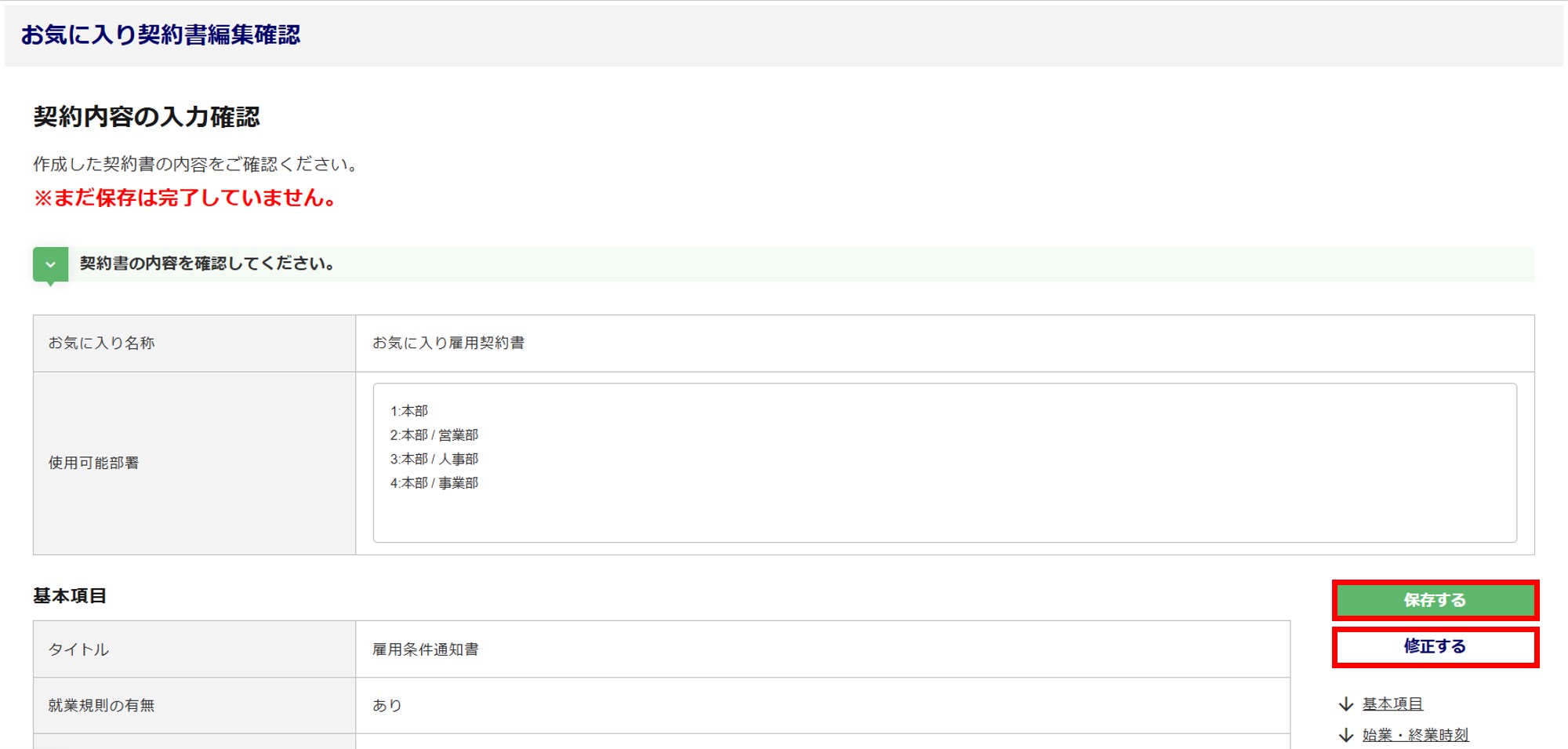Click the 雇用条件通知書 title value
Image resolution: width=1568 pixels, height=749 pixels.
[x=426, y=649]
